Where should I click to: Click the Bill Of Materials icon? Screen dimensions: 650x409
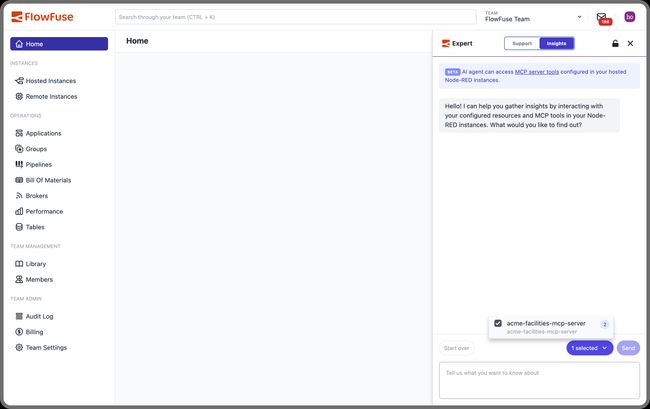tap(19, 180)
